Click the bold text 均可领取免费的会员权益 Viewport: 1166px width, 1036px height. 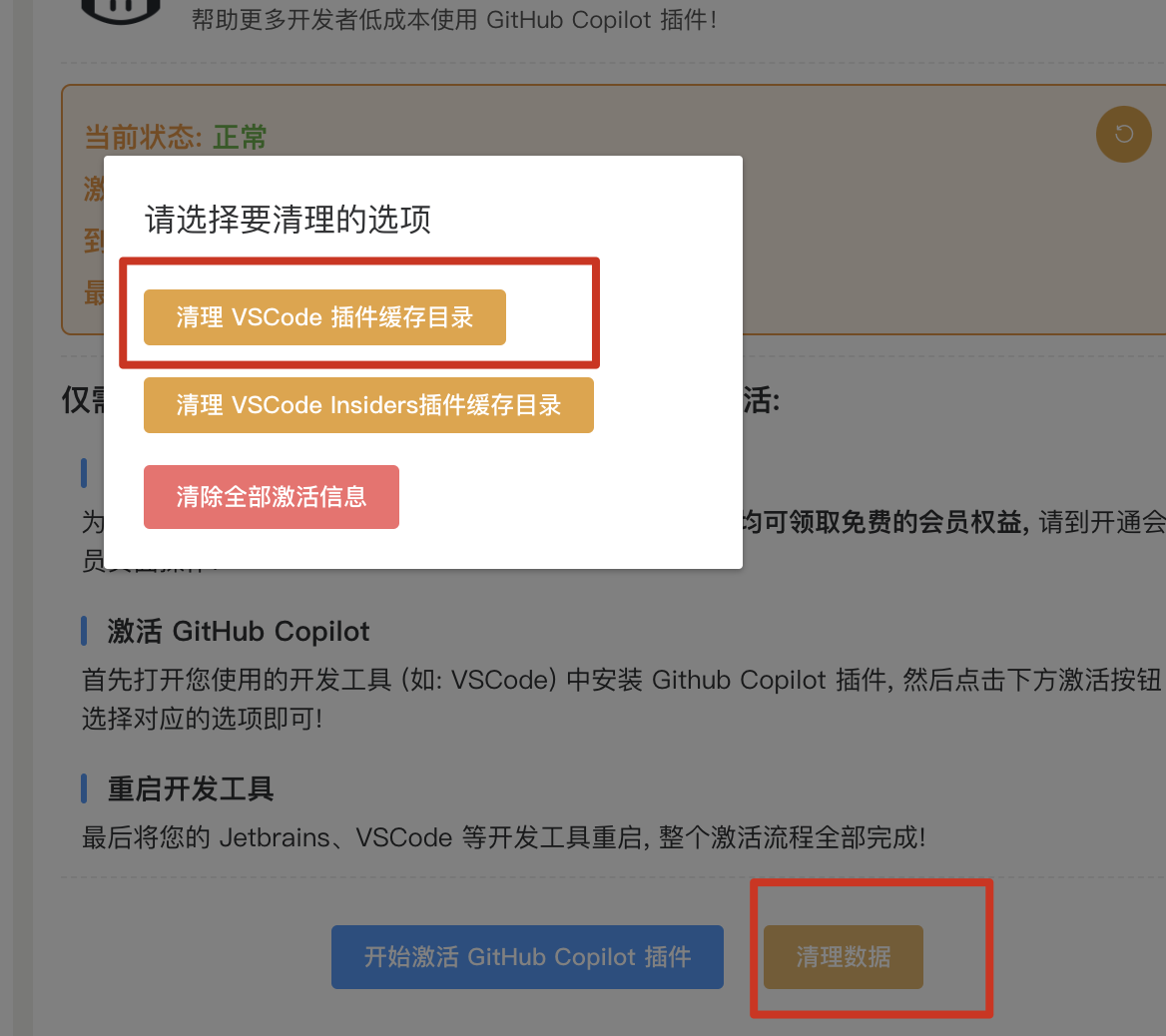coord(884,522)
